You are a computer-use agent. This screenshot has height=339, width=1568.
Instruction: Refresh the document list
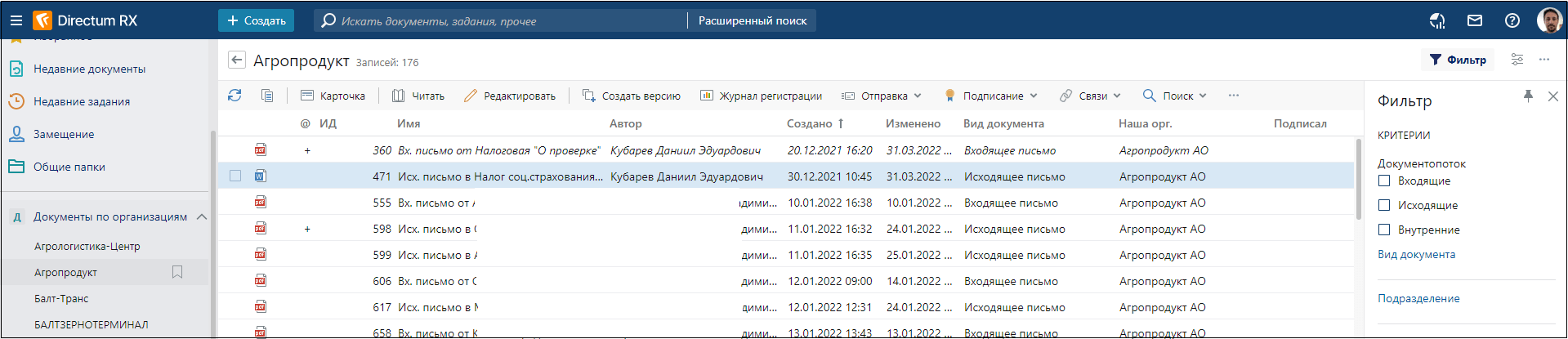tap(235, 96)
